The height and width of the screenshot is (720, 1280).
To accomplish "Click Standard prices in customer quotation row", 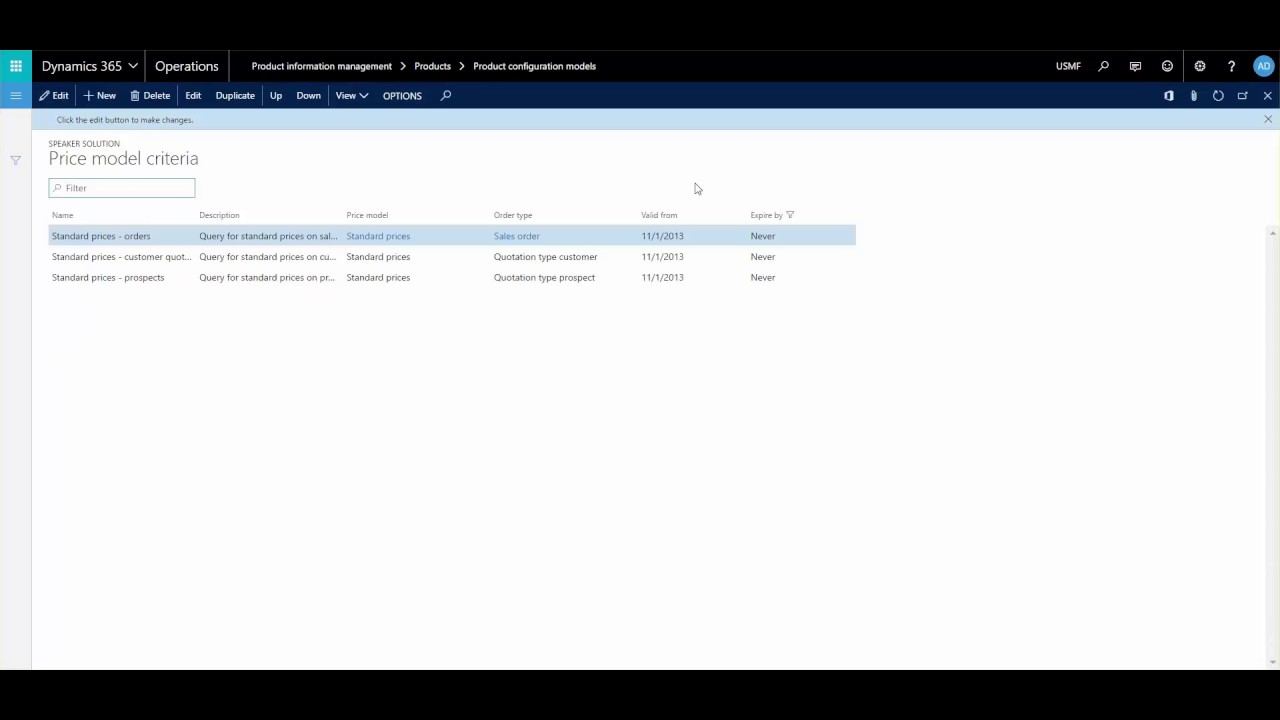I will click(378, 257).
